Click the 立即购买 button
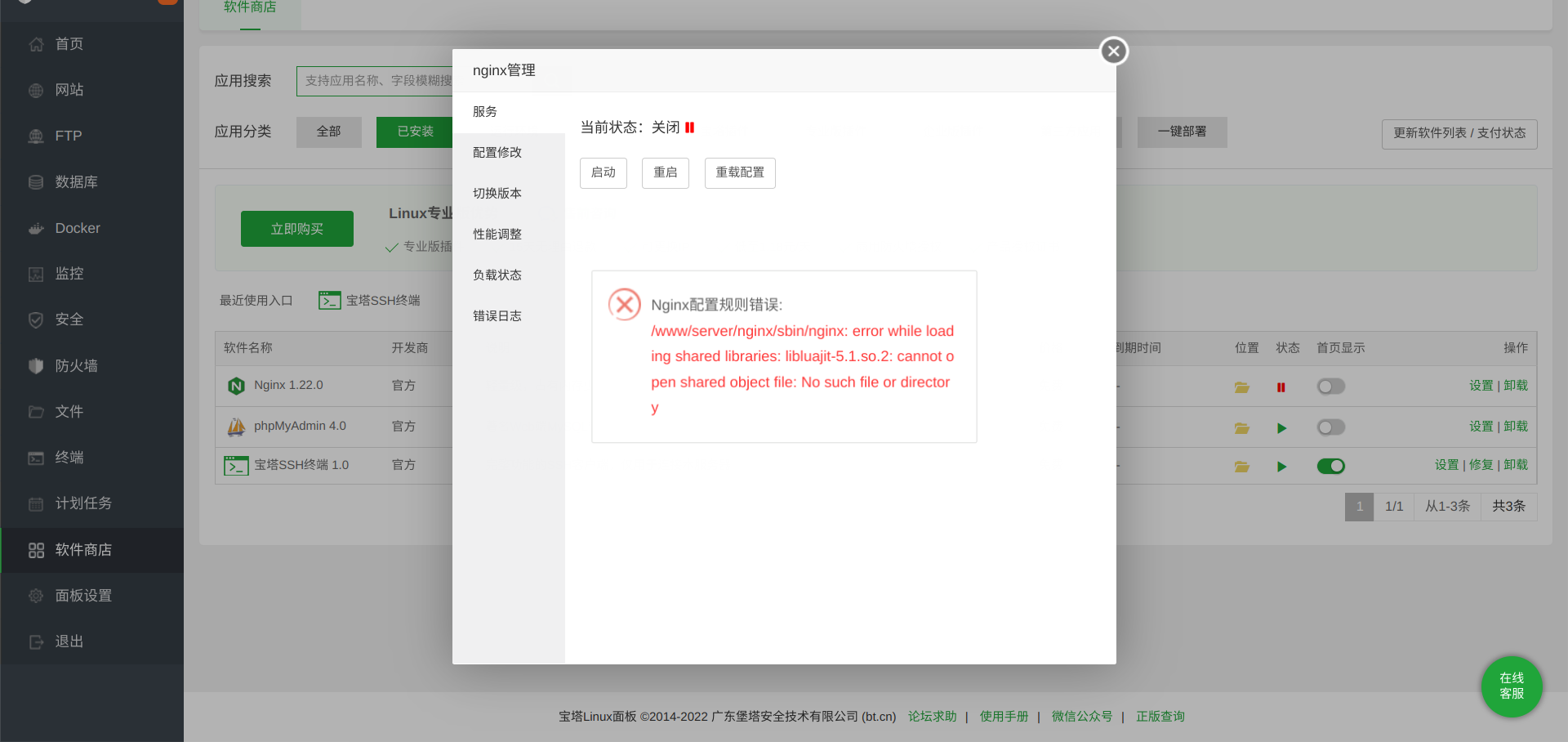Viewport: 1568px width, 742px height. coord(297,229)
